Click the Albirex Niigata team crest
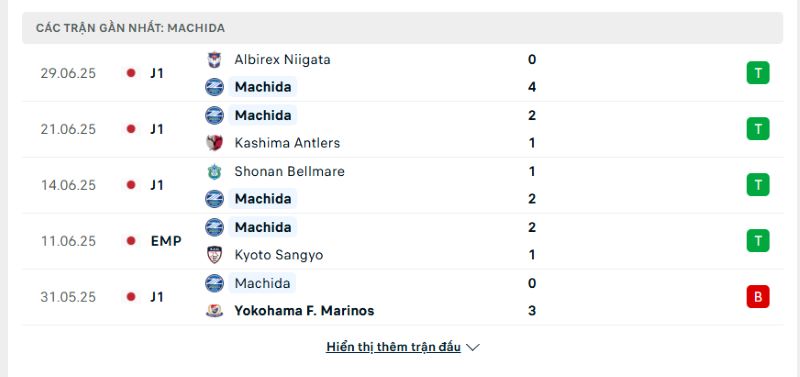The height and width of the screenshot is (377, 800). [214, 60]
